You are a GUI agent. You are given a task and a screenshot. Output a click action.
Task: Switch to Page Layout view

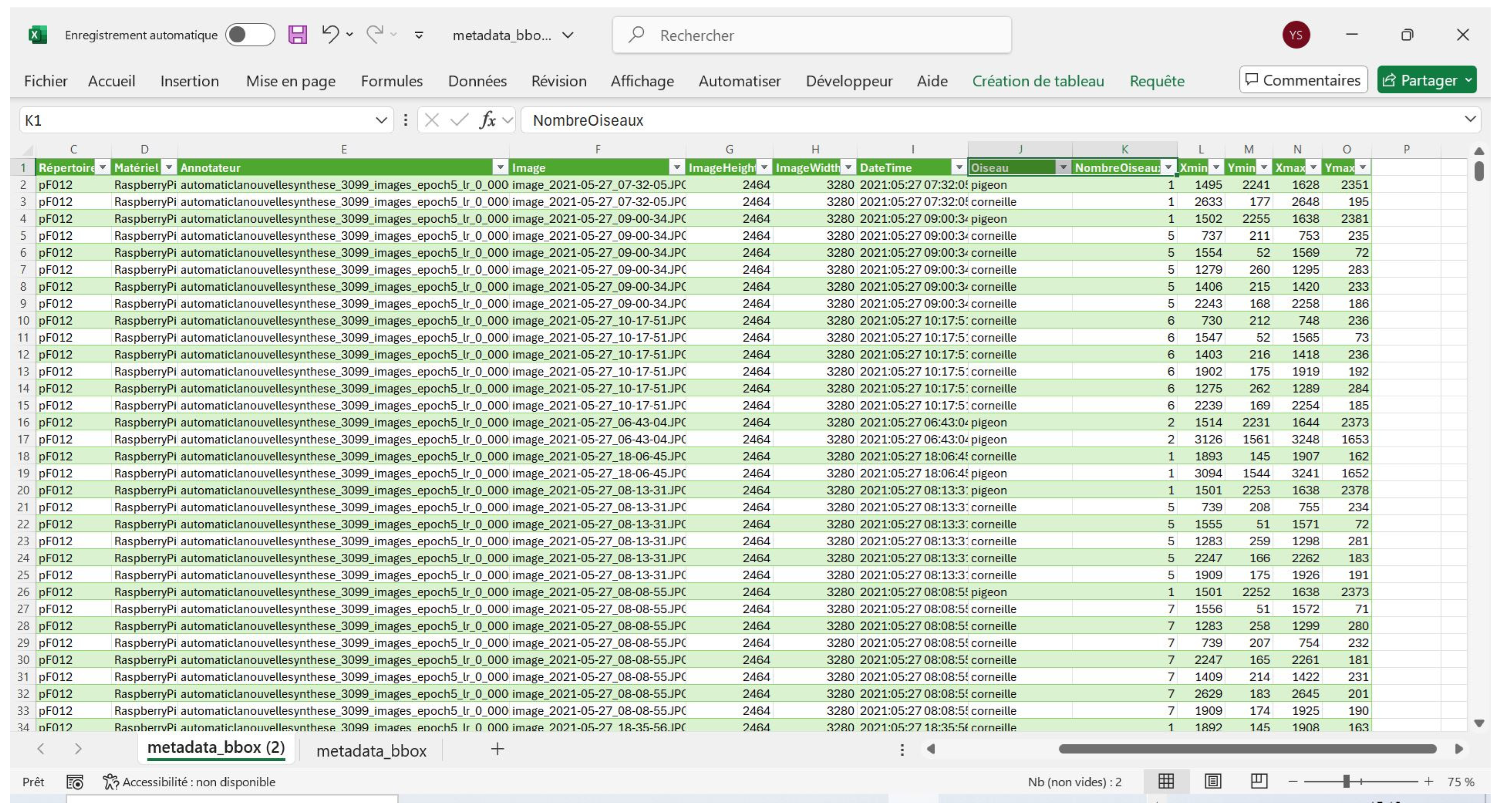[1213, 782]
